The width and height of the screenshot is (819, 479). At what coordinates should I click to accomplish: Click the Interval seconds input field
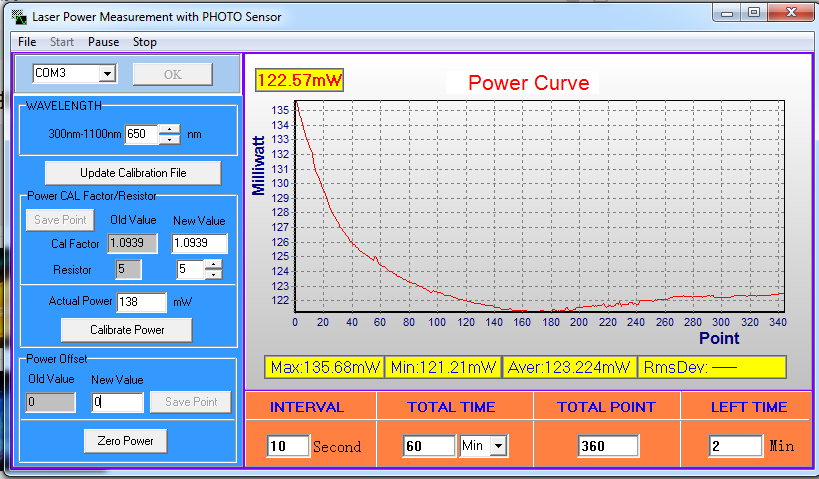[x=288, y=446]
